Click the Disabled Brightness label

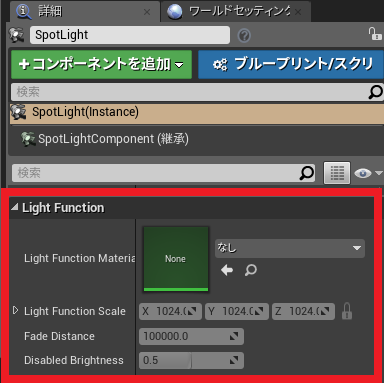click(74, 360)
